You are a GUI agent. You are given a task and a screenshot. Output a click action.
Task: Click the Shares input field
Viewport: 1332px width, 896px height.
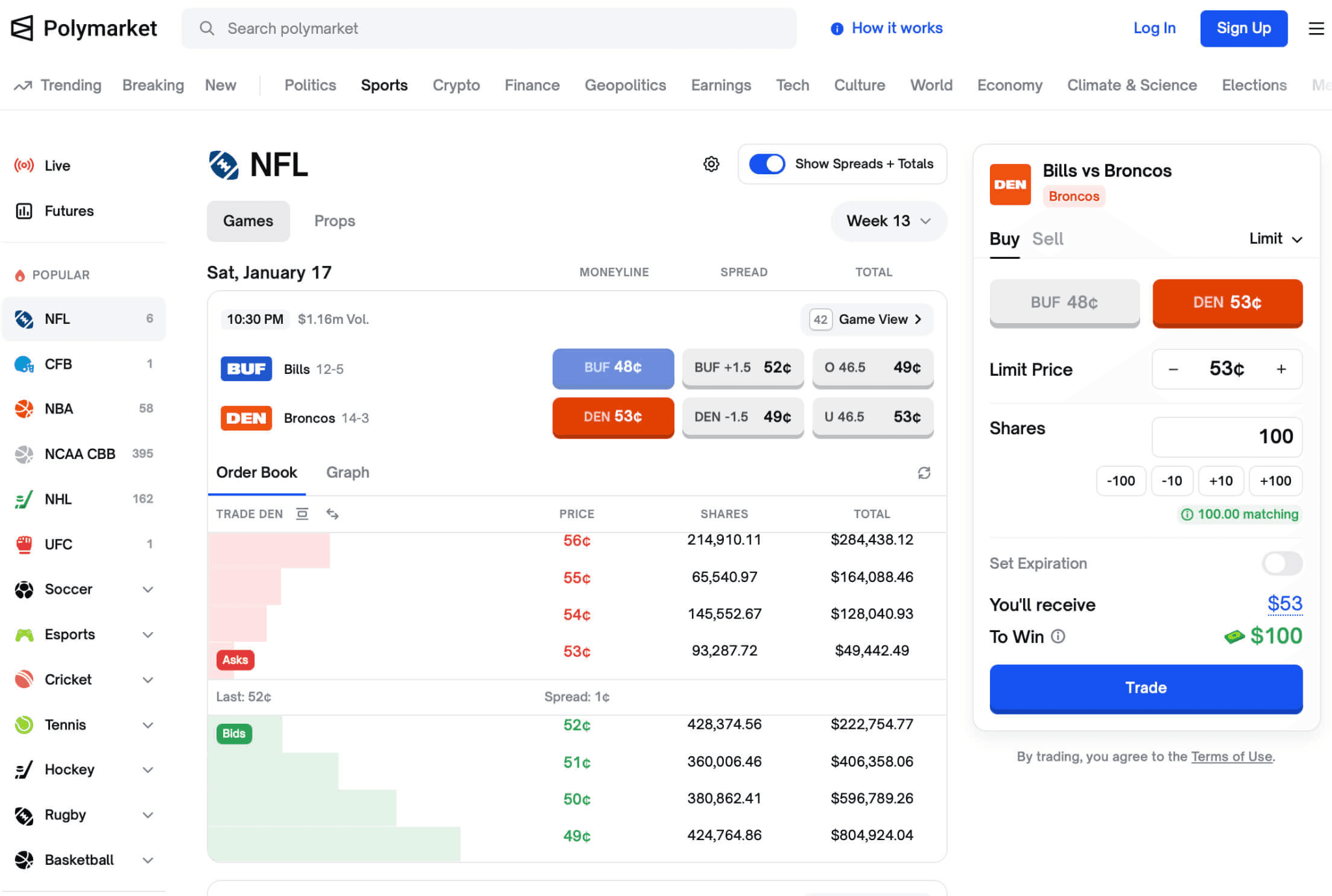click(1227, 436)
